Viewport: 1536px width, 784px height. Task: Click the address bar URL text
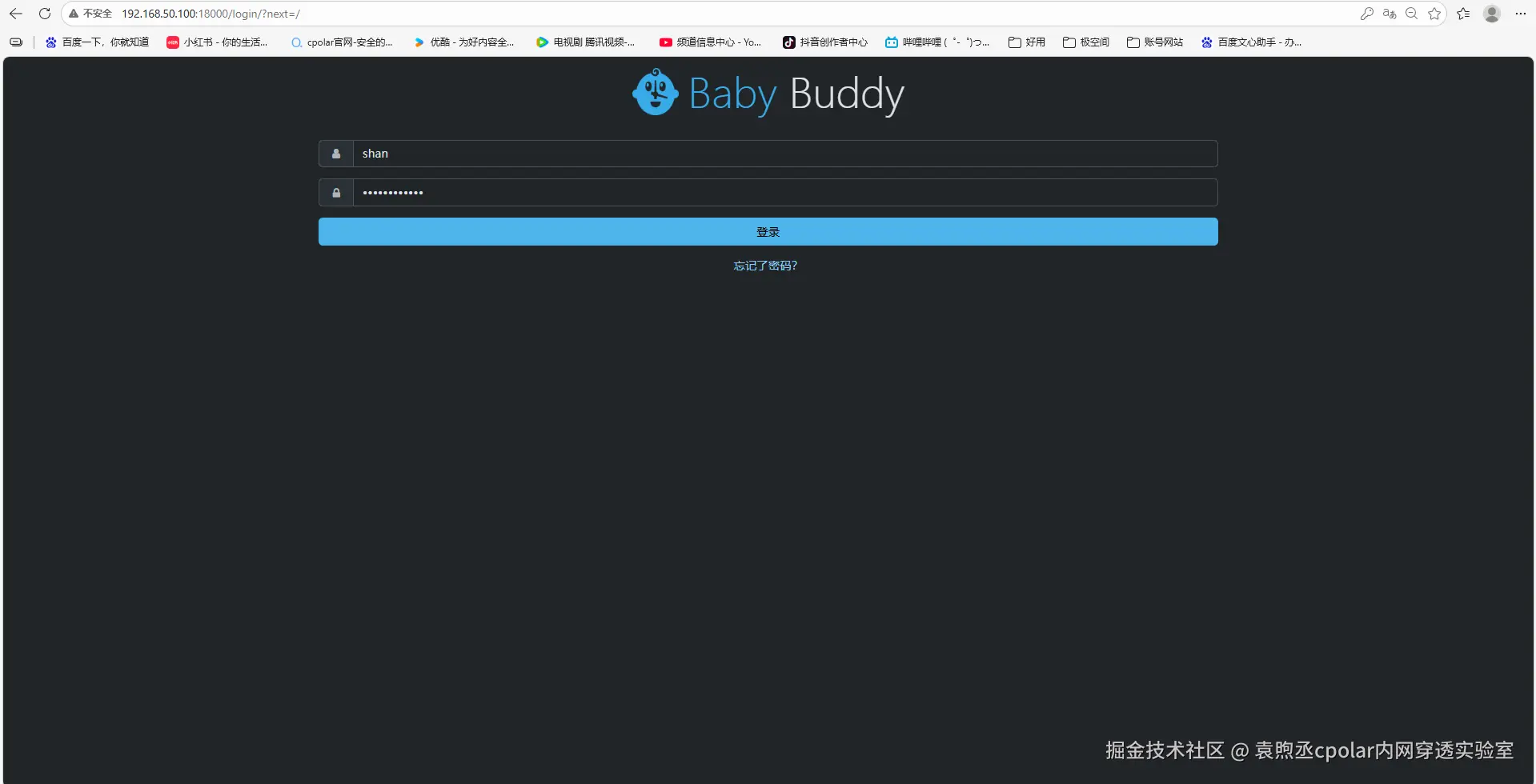point(211,14)
